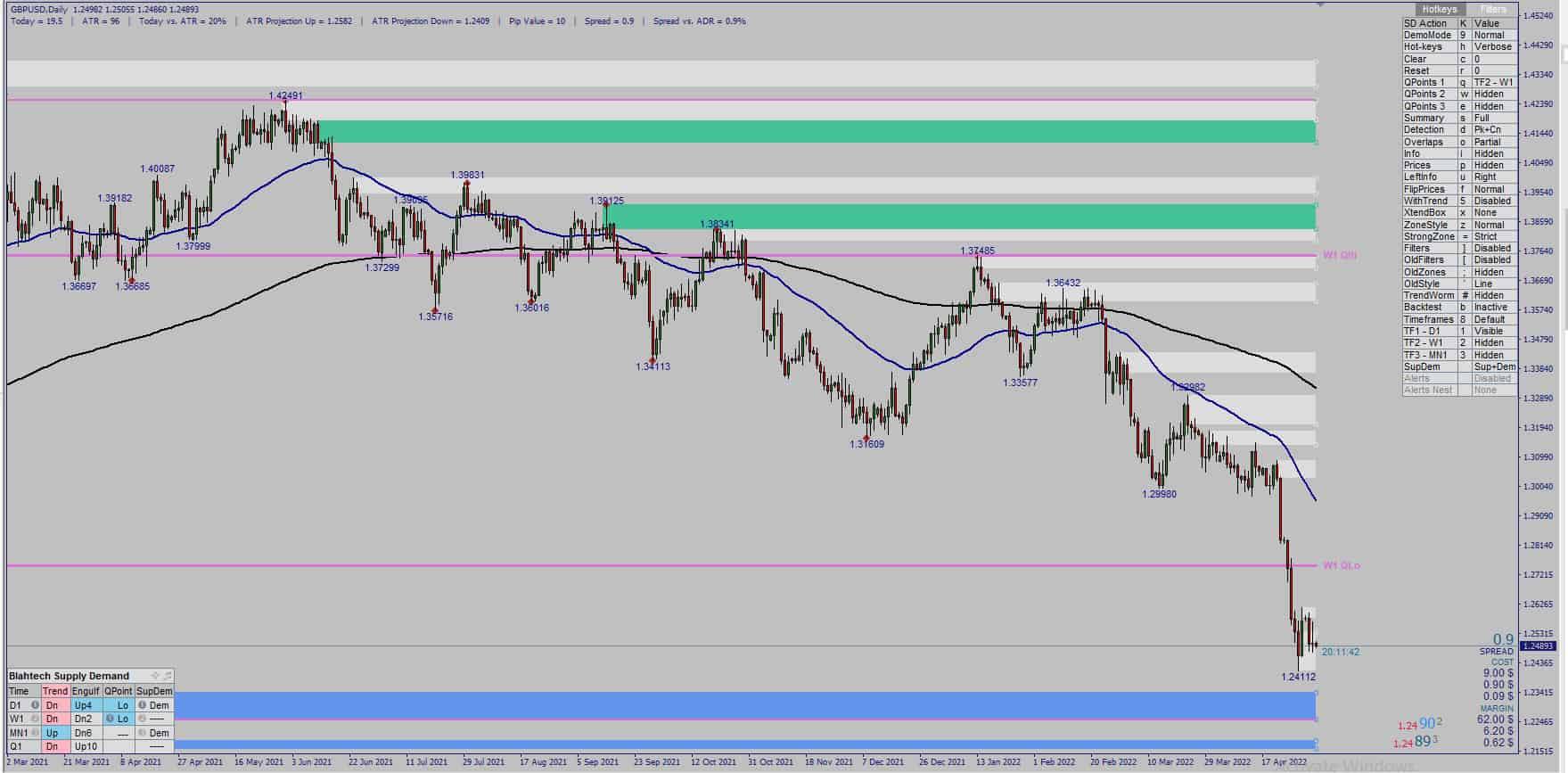Click the W1 SupDem info icon
This screenshot has width=1568, height=773.
pyautogui.click(x=142, y=719)
